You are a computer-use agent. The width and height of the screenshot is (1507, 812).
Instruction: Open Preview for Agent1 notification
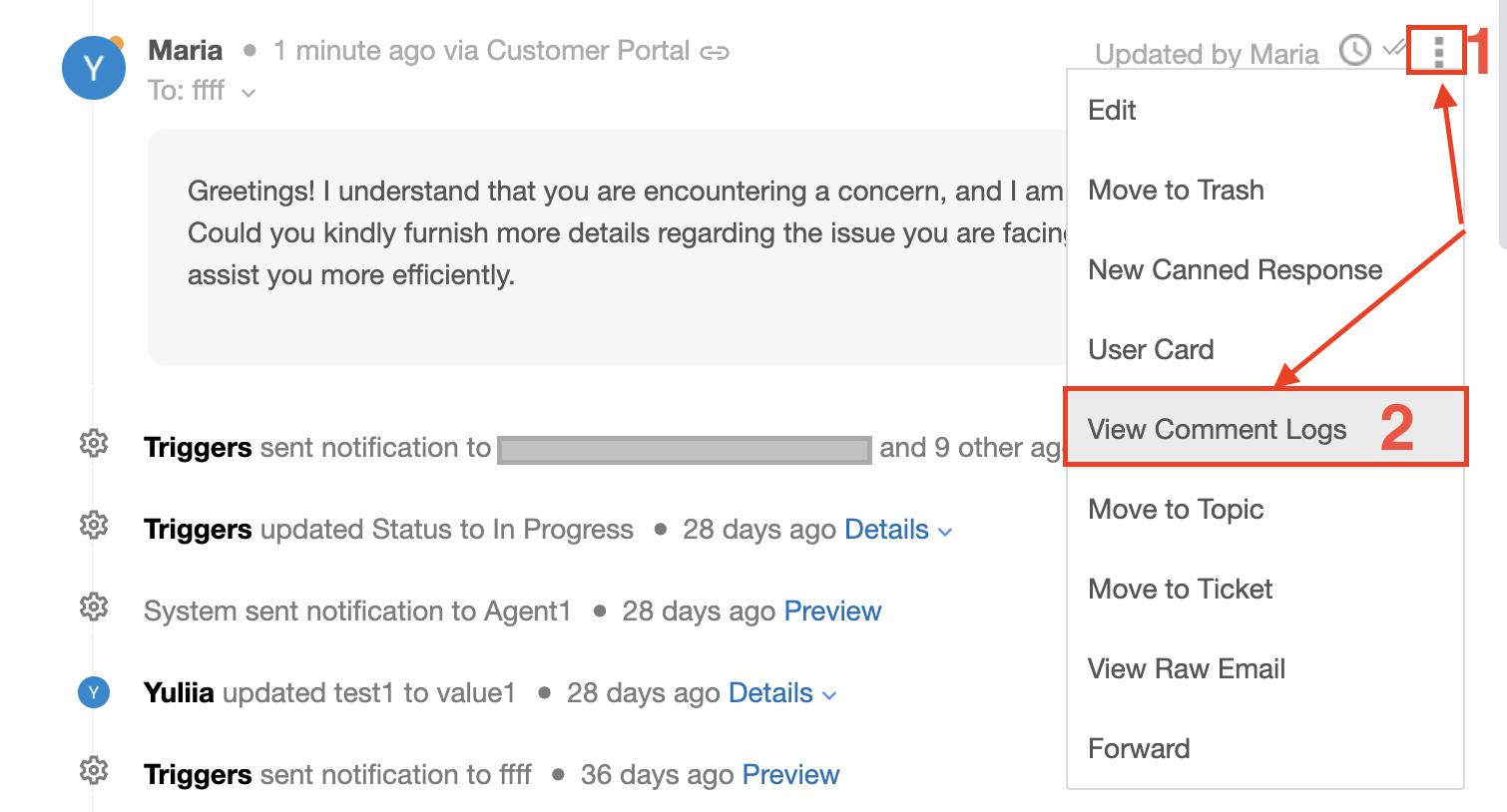(x=832, y=610)
